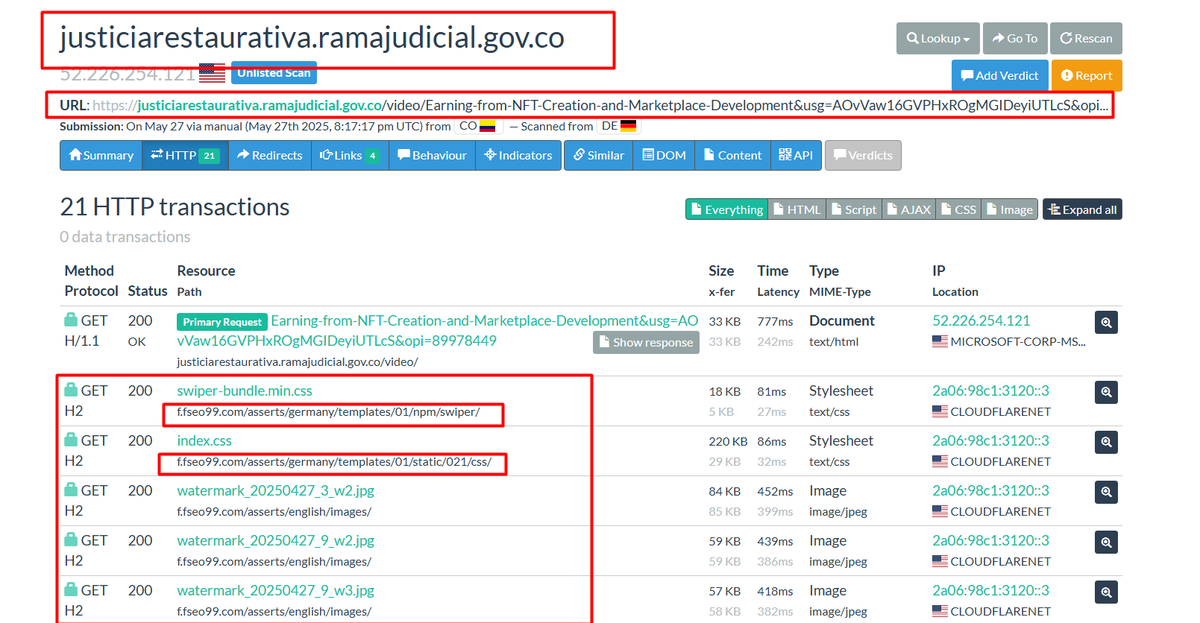The image size is (1200, 623).
Task: Click lock icon in watermark_20250427_3_w2.jpg row
Action: pyautogui.click(x=71, y=490)
